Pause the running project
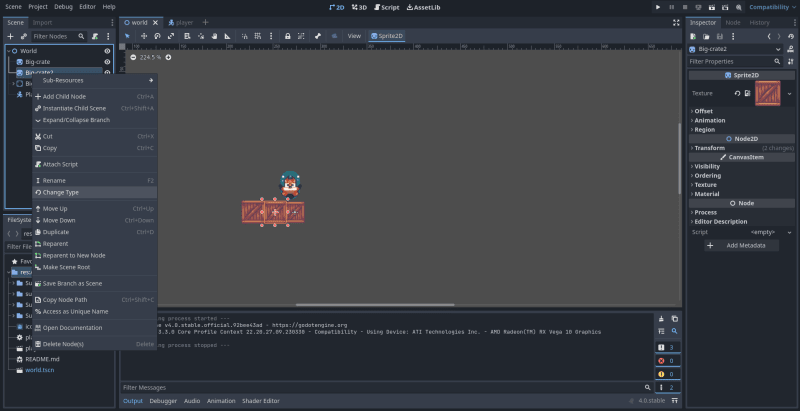800x411 pixels. click(671, 7)
